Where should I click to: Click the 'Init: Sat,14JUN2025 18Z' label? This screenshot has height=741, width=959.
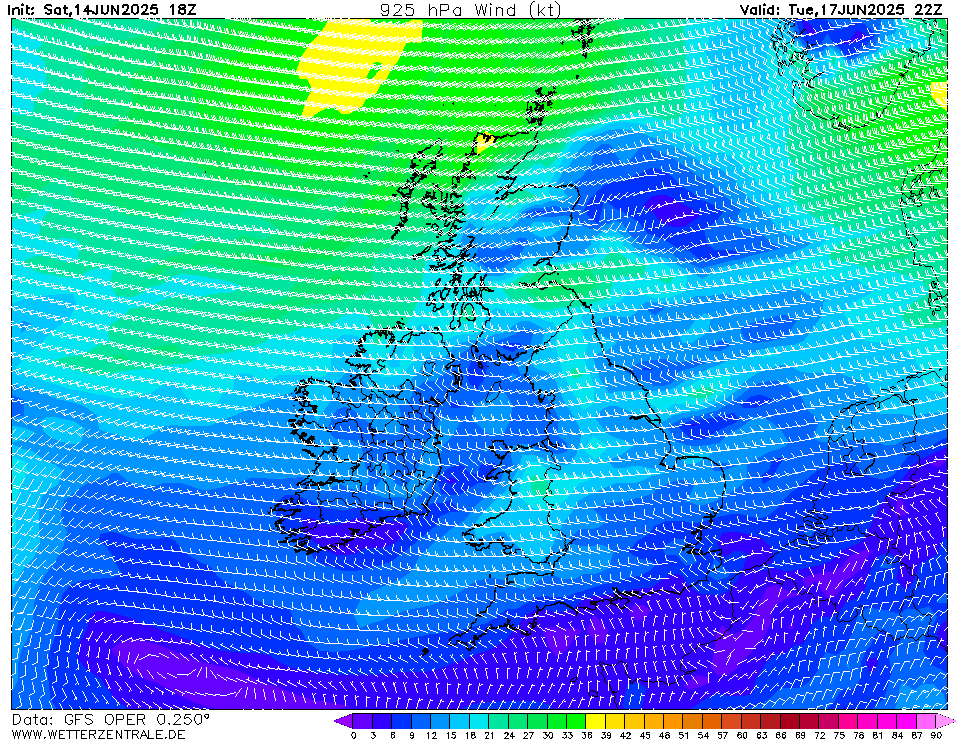102,10
